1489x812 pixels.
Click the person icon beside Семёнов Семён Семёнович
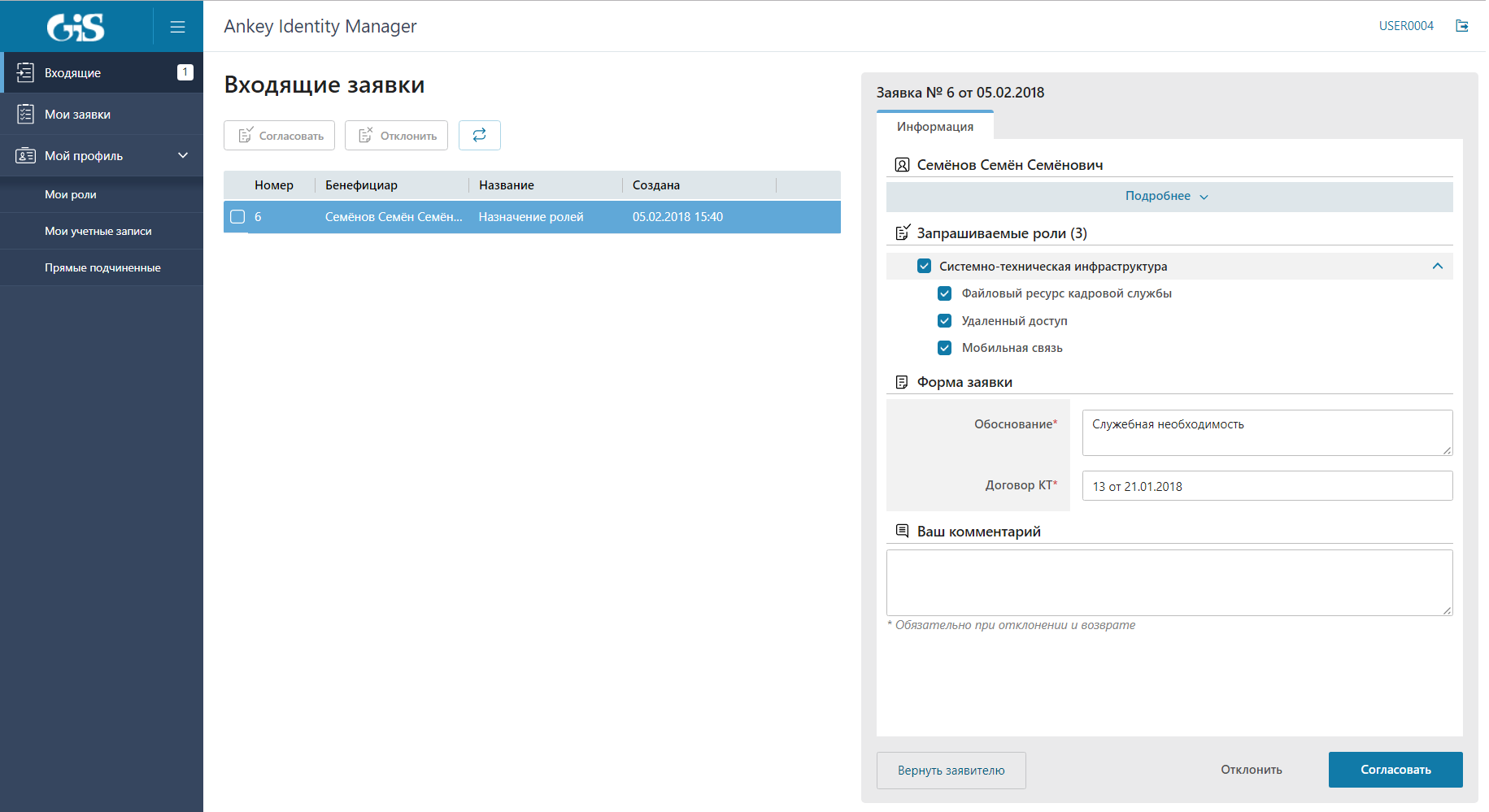click(902, 165)
